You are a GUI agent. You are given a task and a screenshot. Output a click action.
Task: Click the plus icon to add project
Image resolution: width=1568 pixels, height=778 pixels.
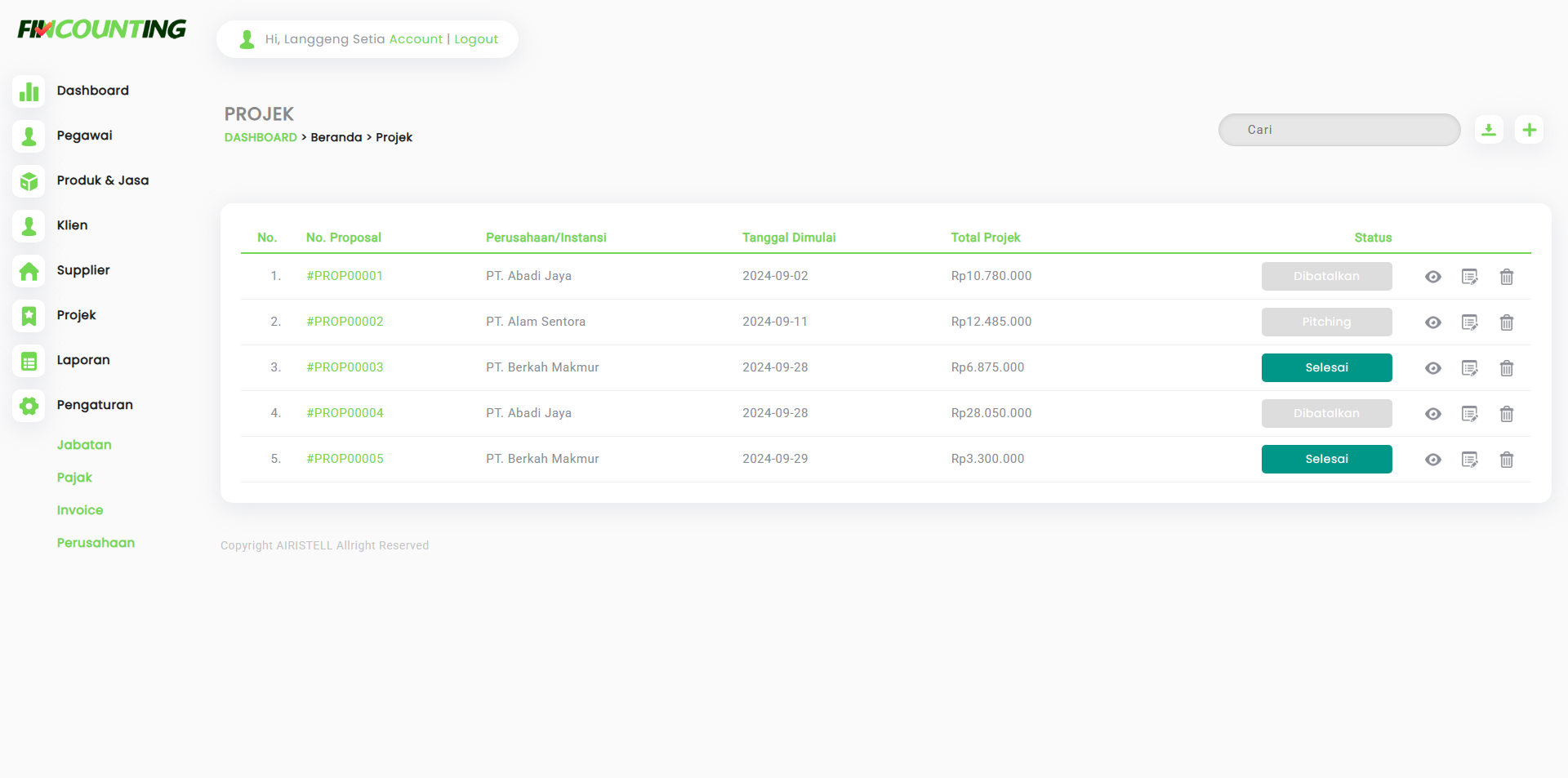pyautogui.click(x=1529, y=130)
